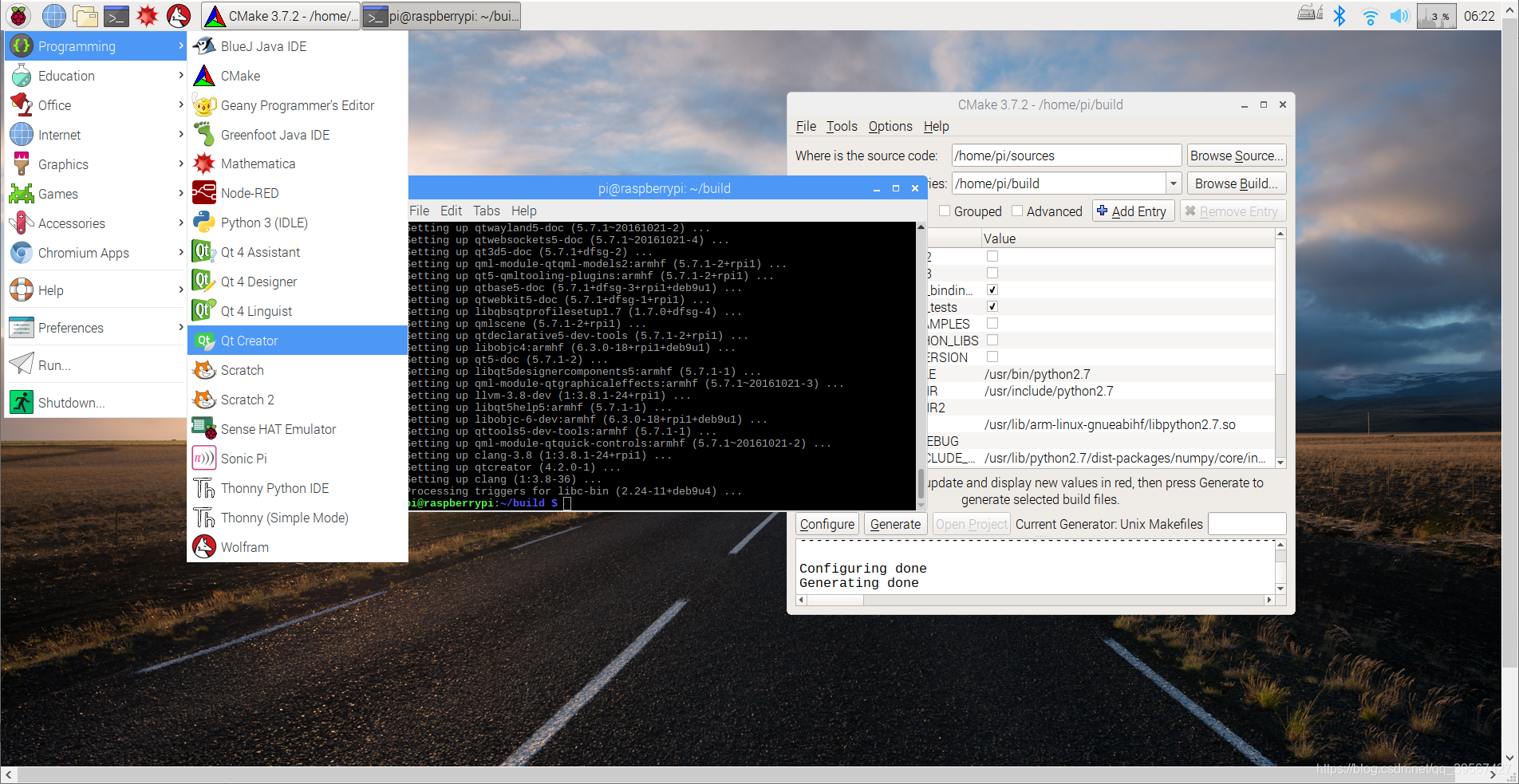1519x784 pixels.
Task: Expand the Preferences submenu
Action: tap(96, 328)
